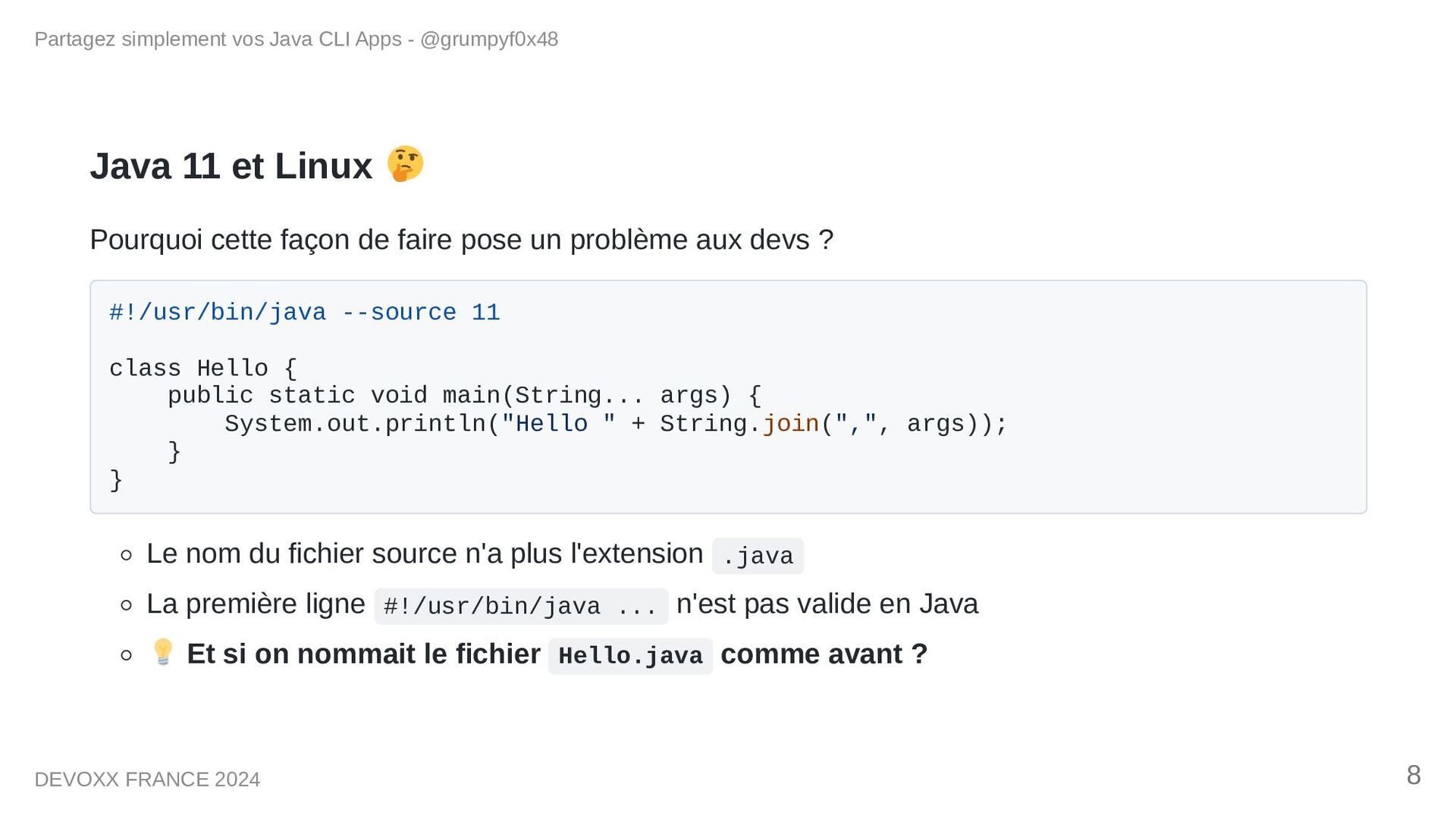Image resolution: width=1456 pixels, height=819 pixels.
Task: Click the final closing brace in code
Action: (116, 480)
